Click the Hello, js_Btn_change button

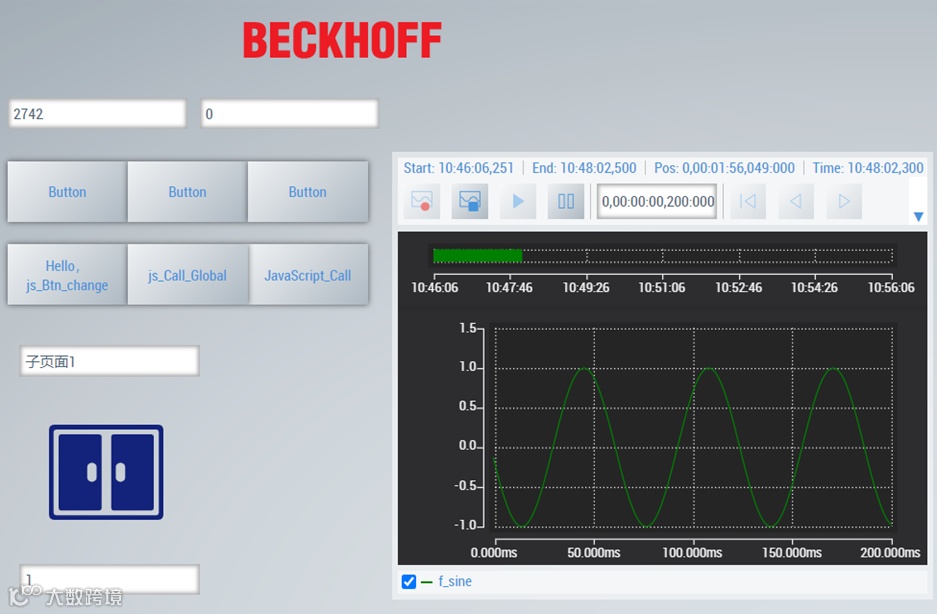point(67,275)
